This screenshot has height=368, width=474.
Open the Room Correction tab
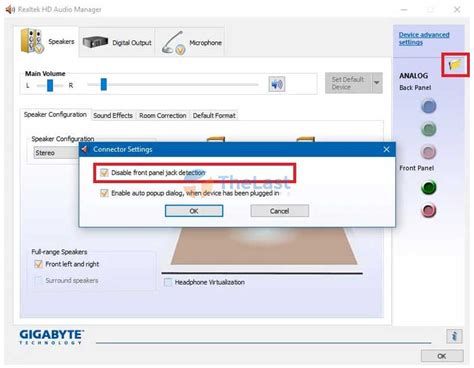[x=163, y=116]
